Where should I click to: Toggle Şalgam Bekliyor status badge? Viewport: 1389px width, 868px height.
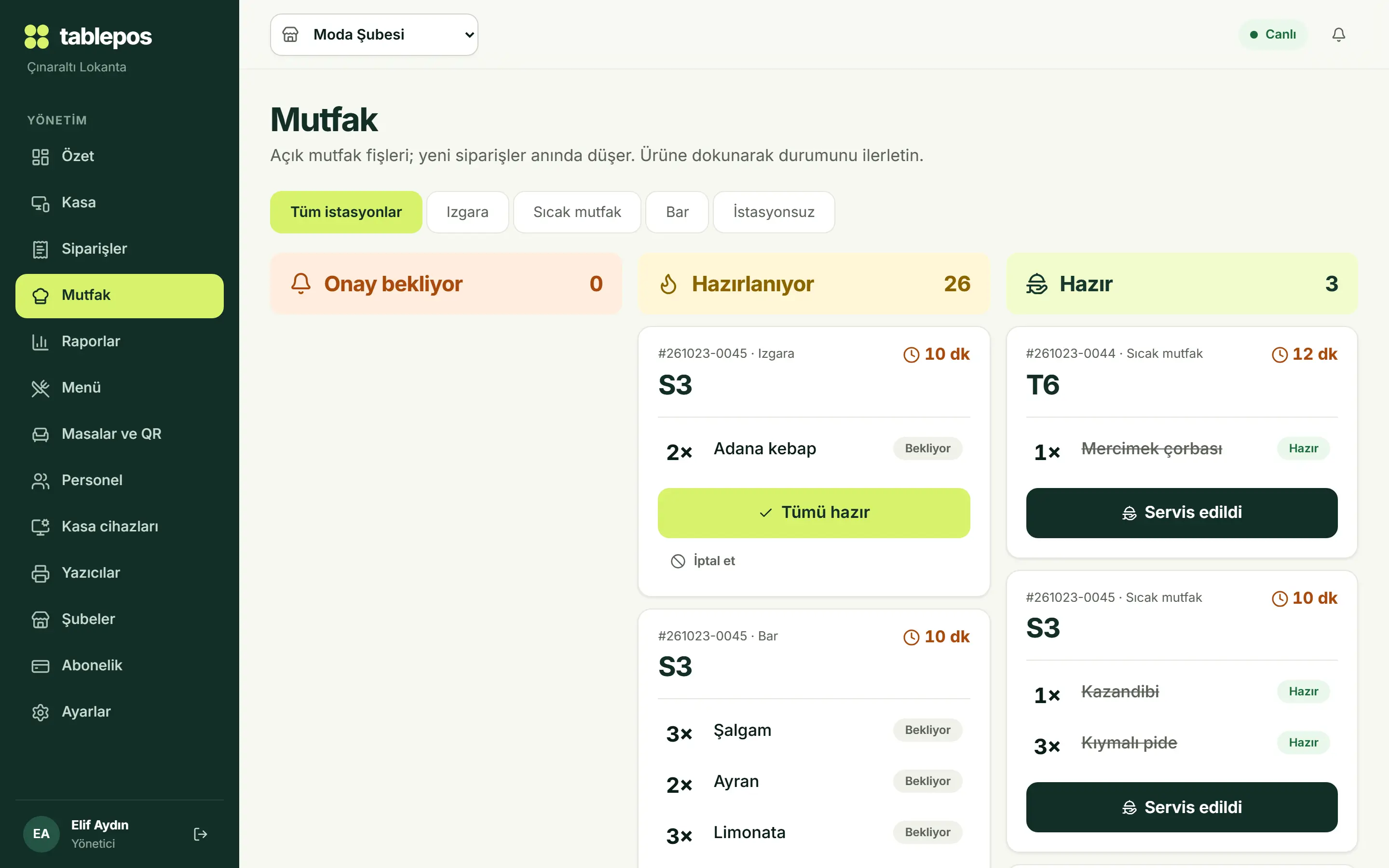pos(927,730)
